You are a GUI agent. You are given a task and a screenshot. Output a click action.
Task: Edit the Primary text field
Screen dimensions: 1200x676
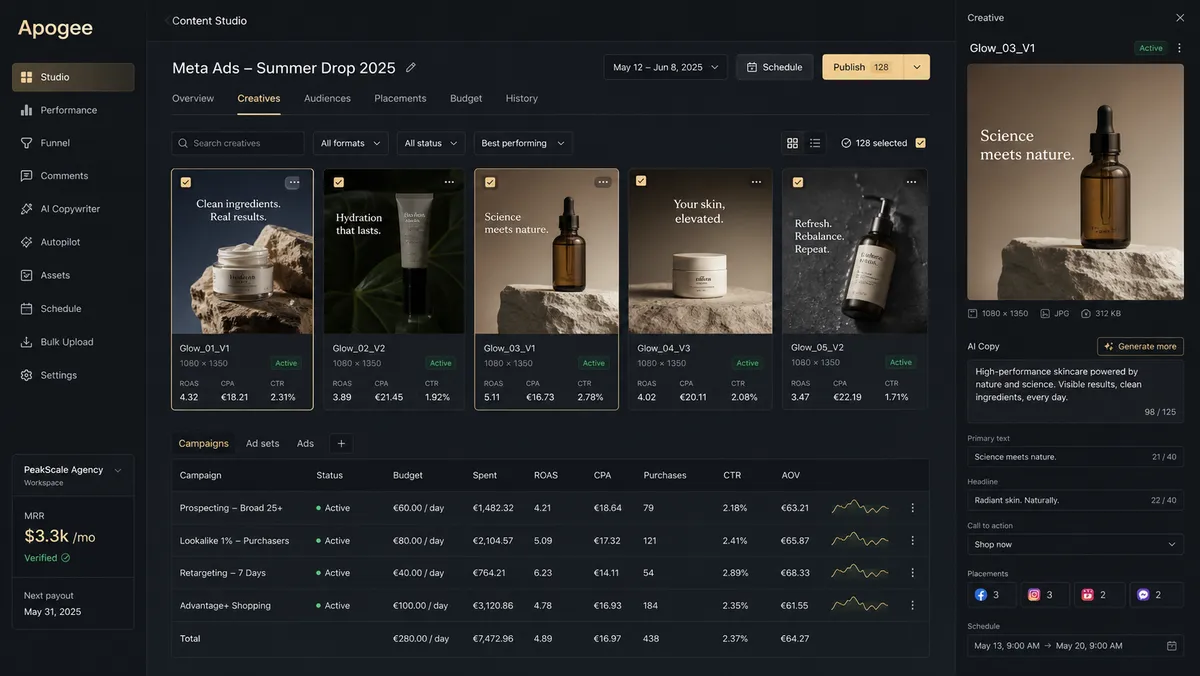(x=1075, y=457)
